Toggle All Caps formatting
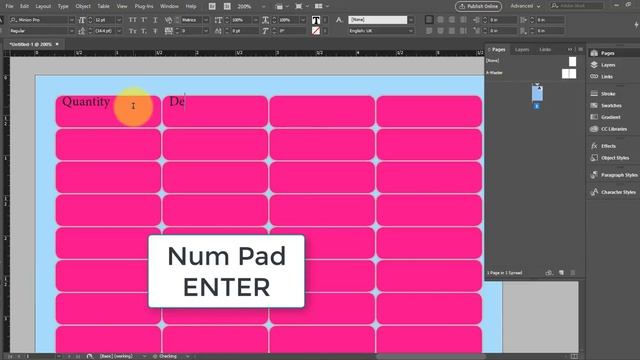The image size is (640, 360). (132, 20)
